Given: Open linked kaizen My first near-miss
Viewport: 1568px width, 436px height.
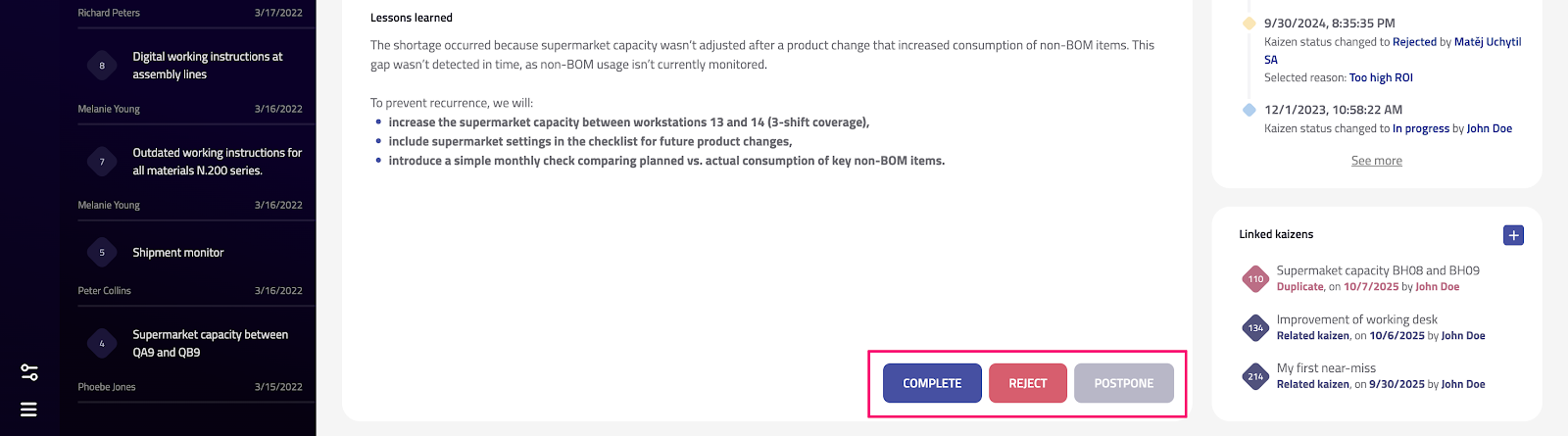Looking at the screenshot, I should pyautogui.click(x=1326, y=368).
